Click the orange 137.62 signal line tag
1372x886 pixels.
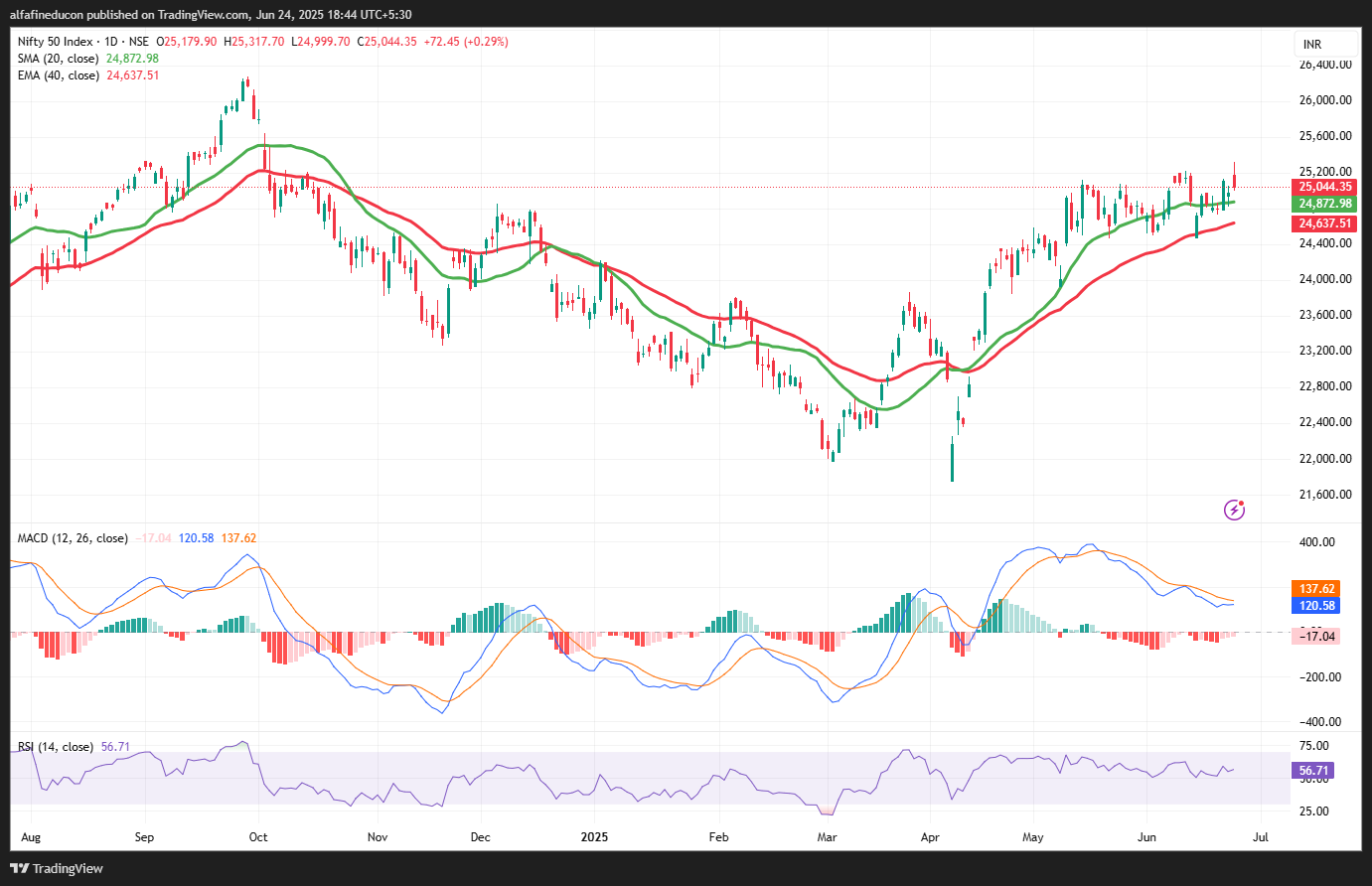[x=1316, y=589]
